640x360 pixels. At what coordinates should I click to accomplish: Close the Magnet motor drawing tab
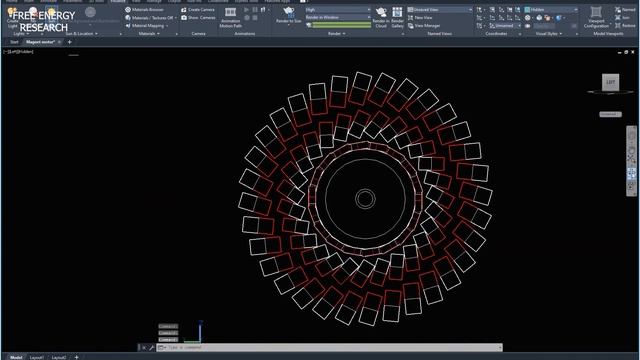tap(60, 42)
